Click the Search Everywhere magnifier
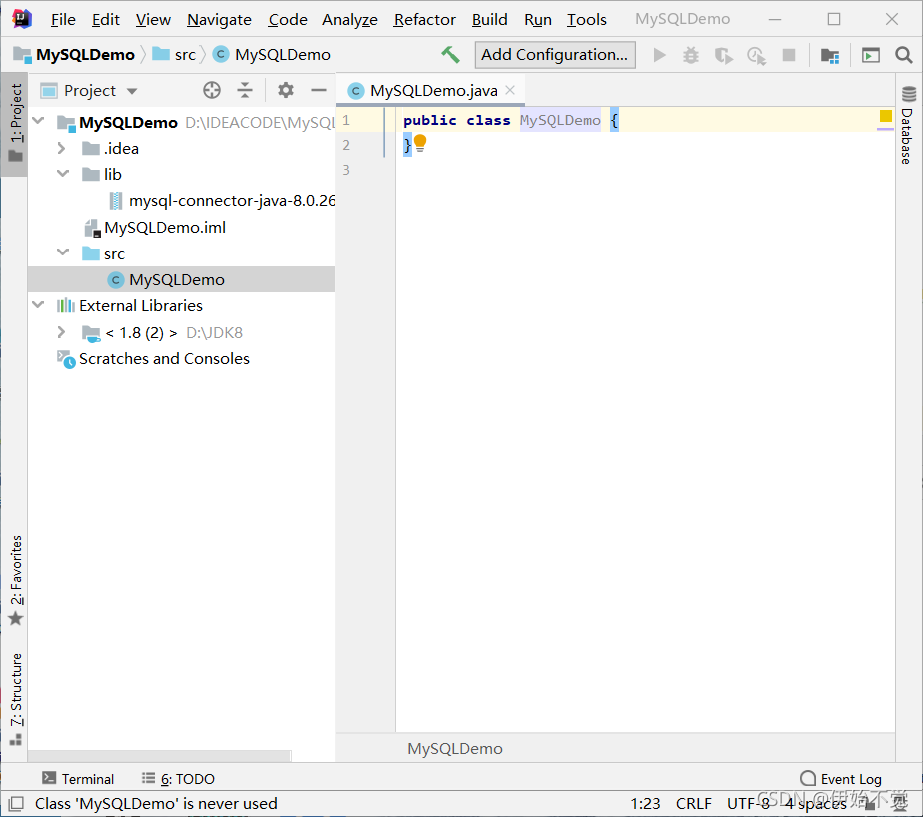Image resolution: width=923 pixels, height=817 pixels. [904, 55]
